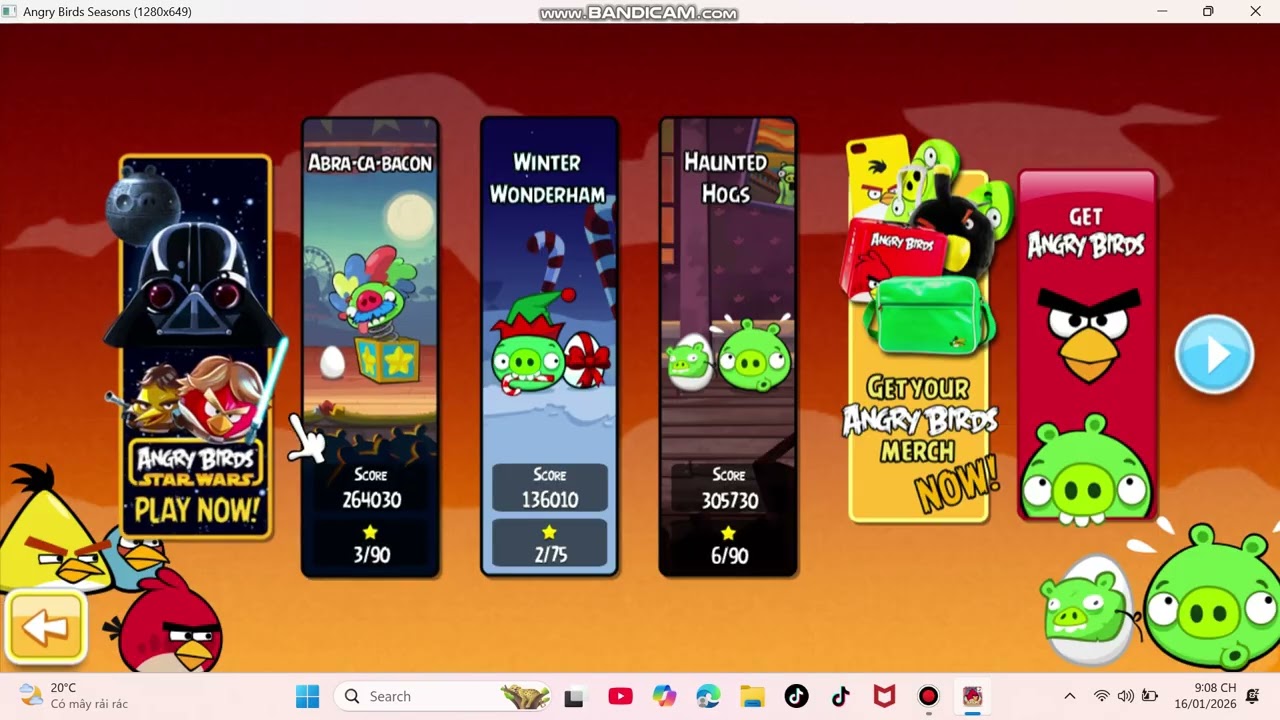
Task: Maximize the Angry Birds Seasons window
Action: [1208, 12]
